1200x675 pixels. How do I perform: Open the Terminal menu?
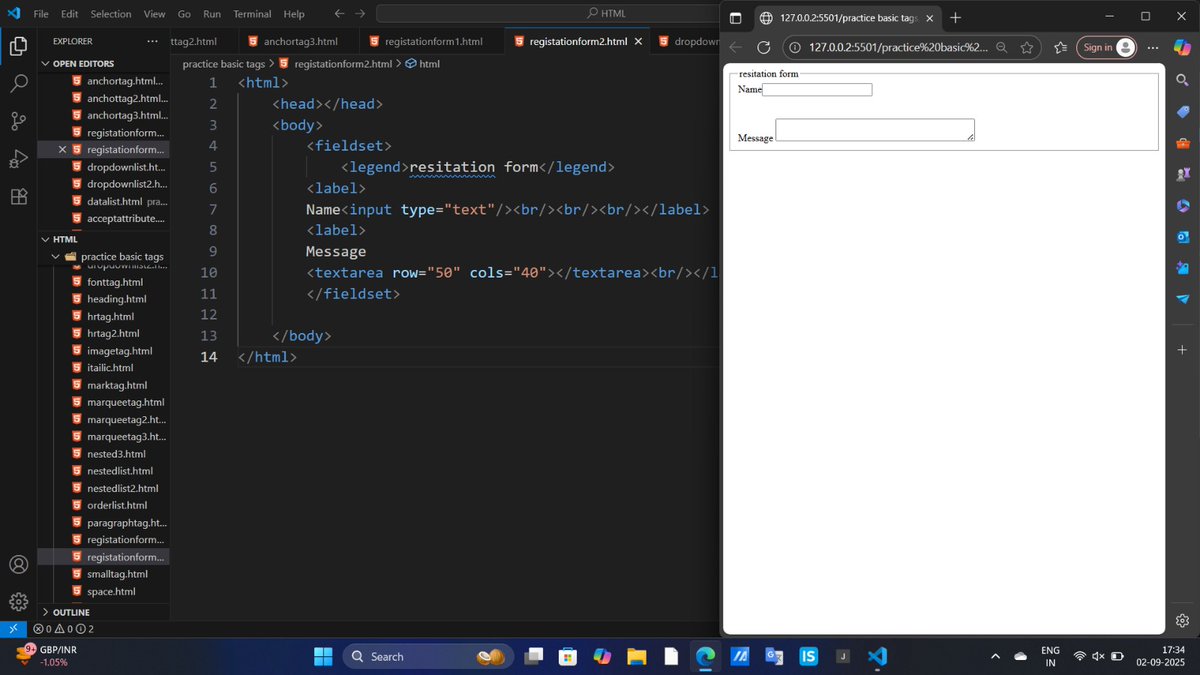252,14
